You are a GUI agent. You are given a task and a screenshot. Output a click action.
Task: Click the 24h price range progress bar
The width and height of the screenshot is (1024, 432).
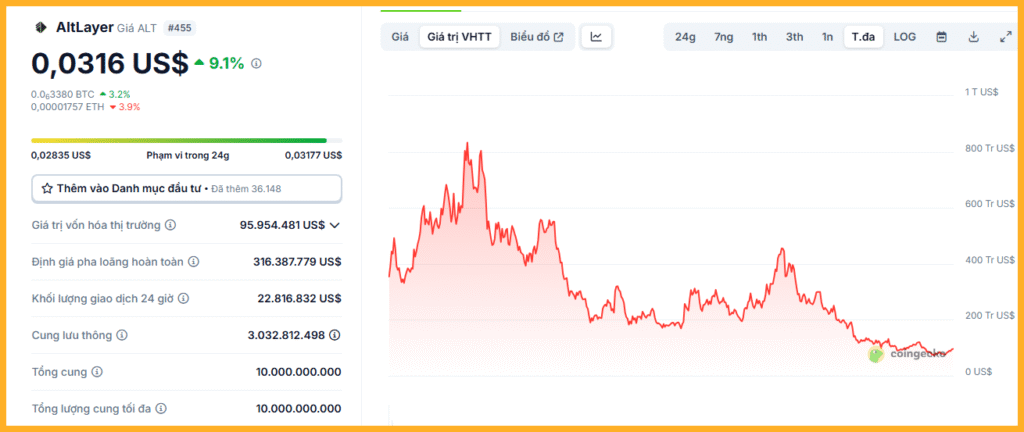(187, 140)
